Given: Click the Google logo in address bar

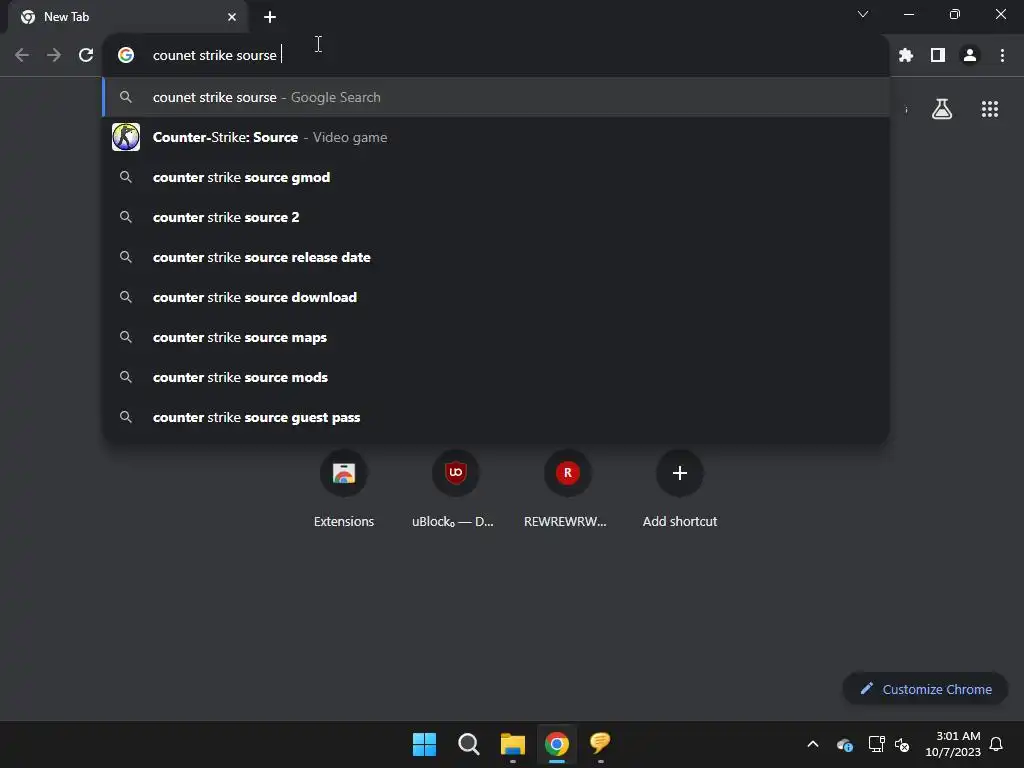Looking at the screenshot, I should (126, 56).
